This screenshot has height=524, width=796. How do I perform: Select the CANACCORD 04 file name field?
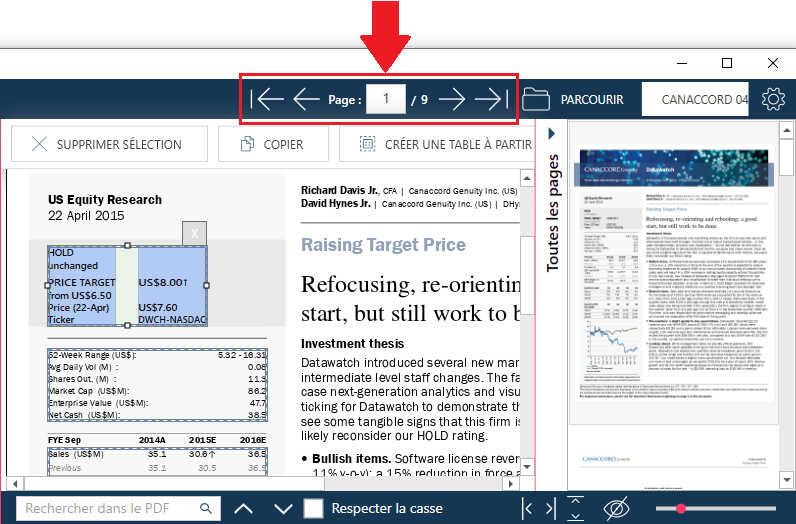pyautogui.click(x=695, y=99)
